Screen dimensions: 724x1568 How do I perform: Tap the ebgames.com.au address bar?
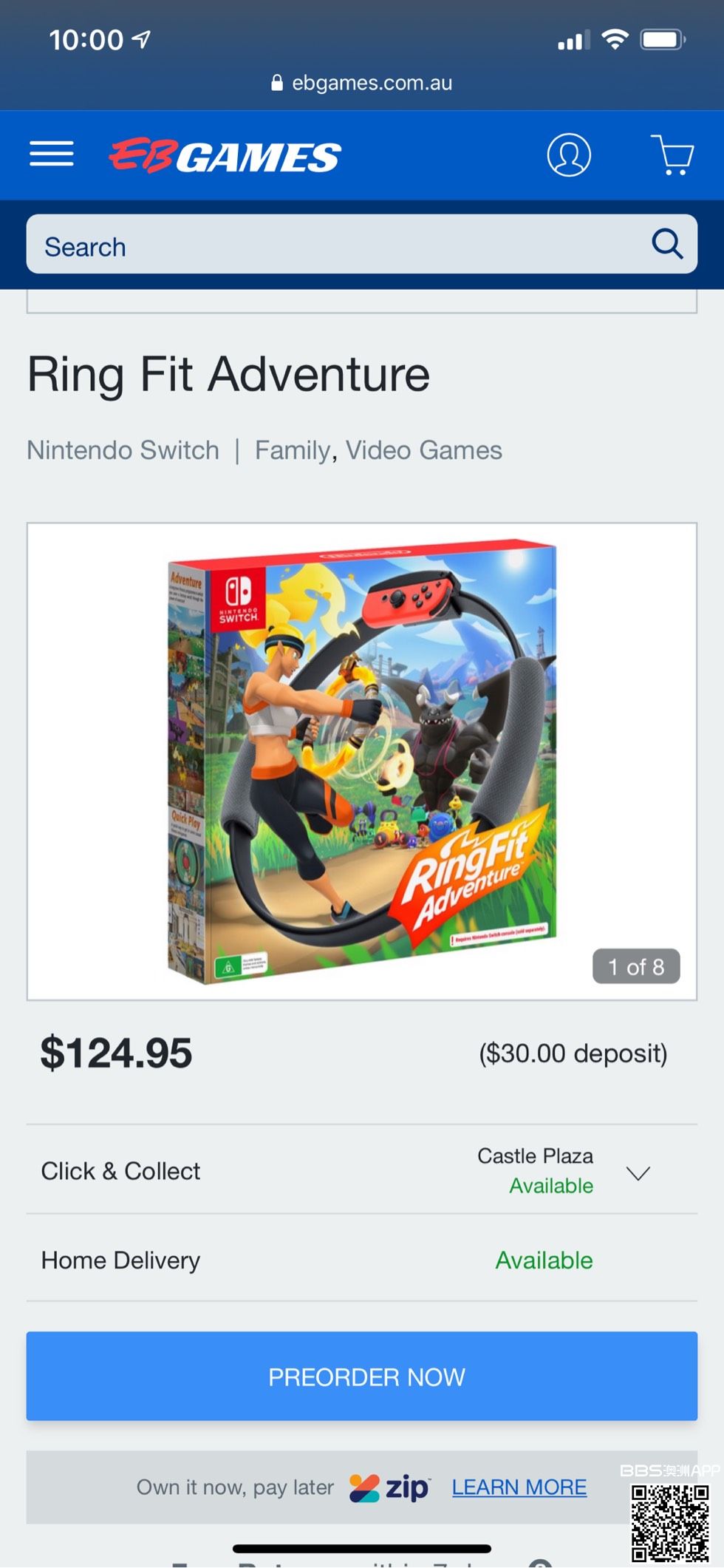click(372, 83)
